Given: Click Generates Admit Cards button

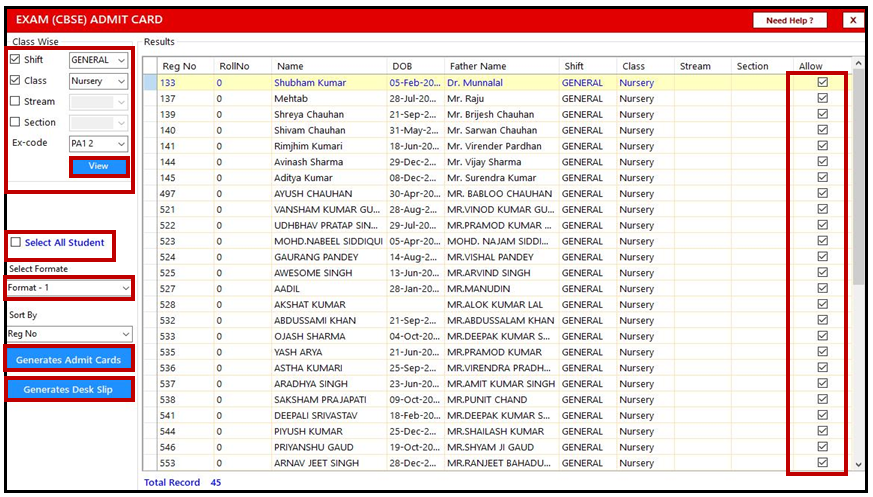Looking at the screenshot, I should click(x=68, y=360).
